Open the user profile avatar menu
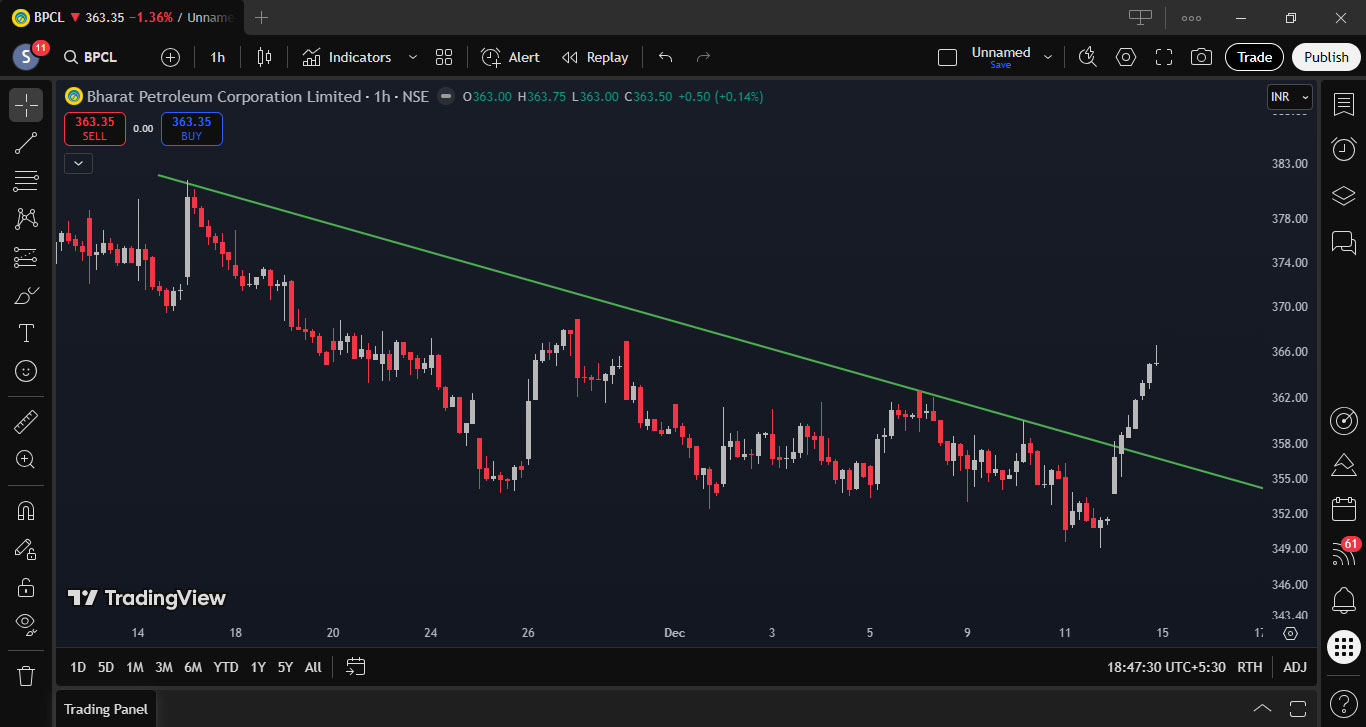 coord(26,57)
